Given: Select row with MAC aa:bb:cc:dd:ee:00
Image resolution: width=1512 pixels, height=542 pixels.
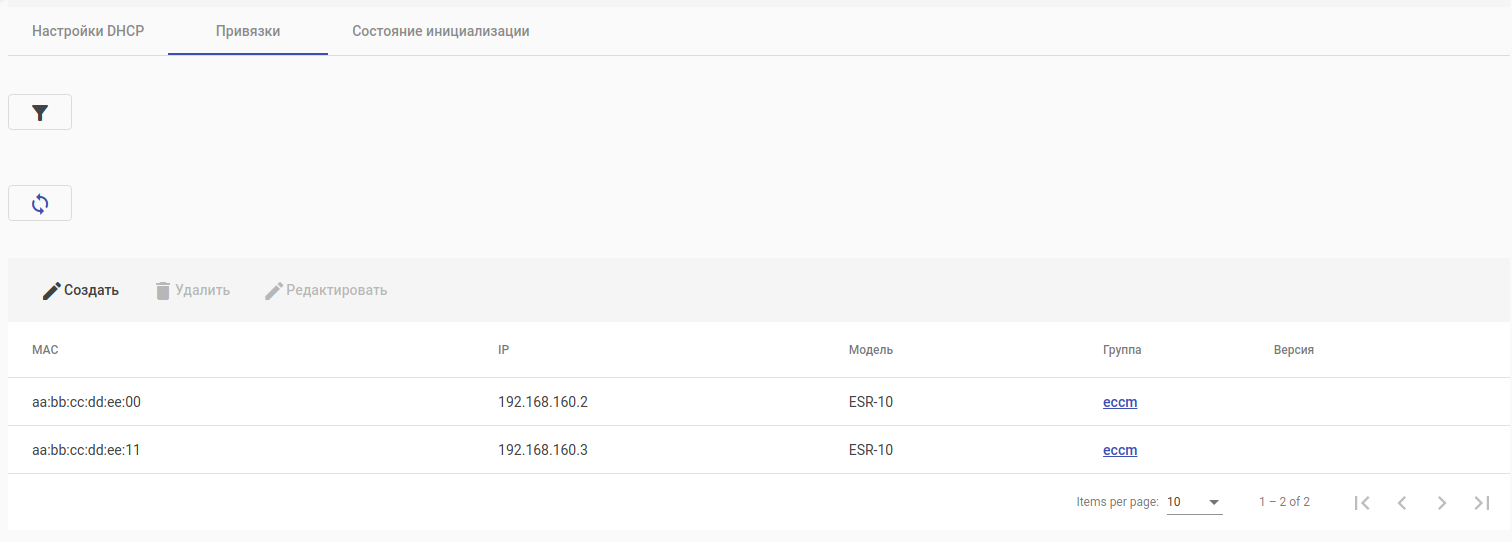Looking at the screenshot, I should (86, 402).
